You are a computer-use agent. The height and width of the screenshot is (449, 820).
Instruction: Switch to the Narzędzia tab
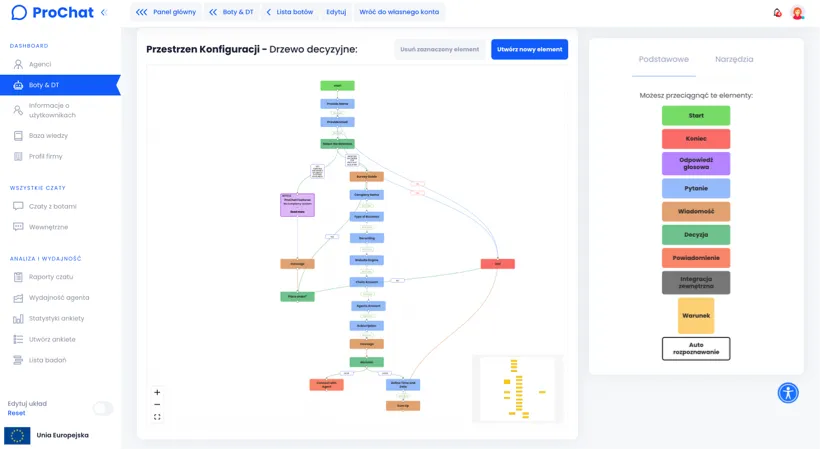734,59
